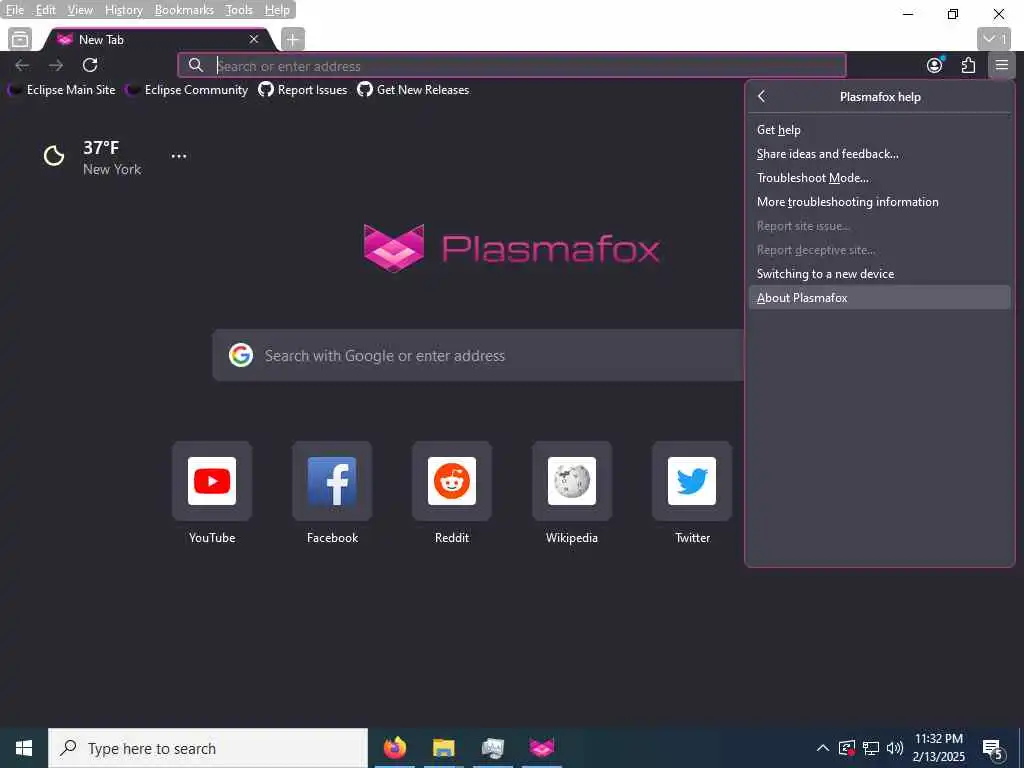Image resolution: width=1024 pixels, height=768 pixels.
Task: Open the notification center icon
Action: point(993,749)
